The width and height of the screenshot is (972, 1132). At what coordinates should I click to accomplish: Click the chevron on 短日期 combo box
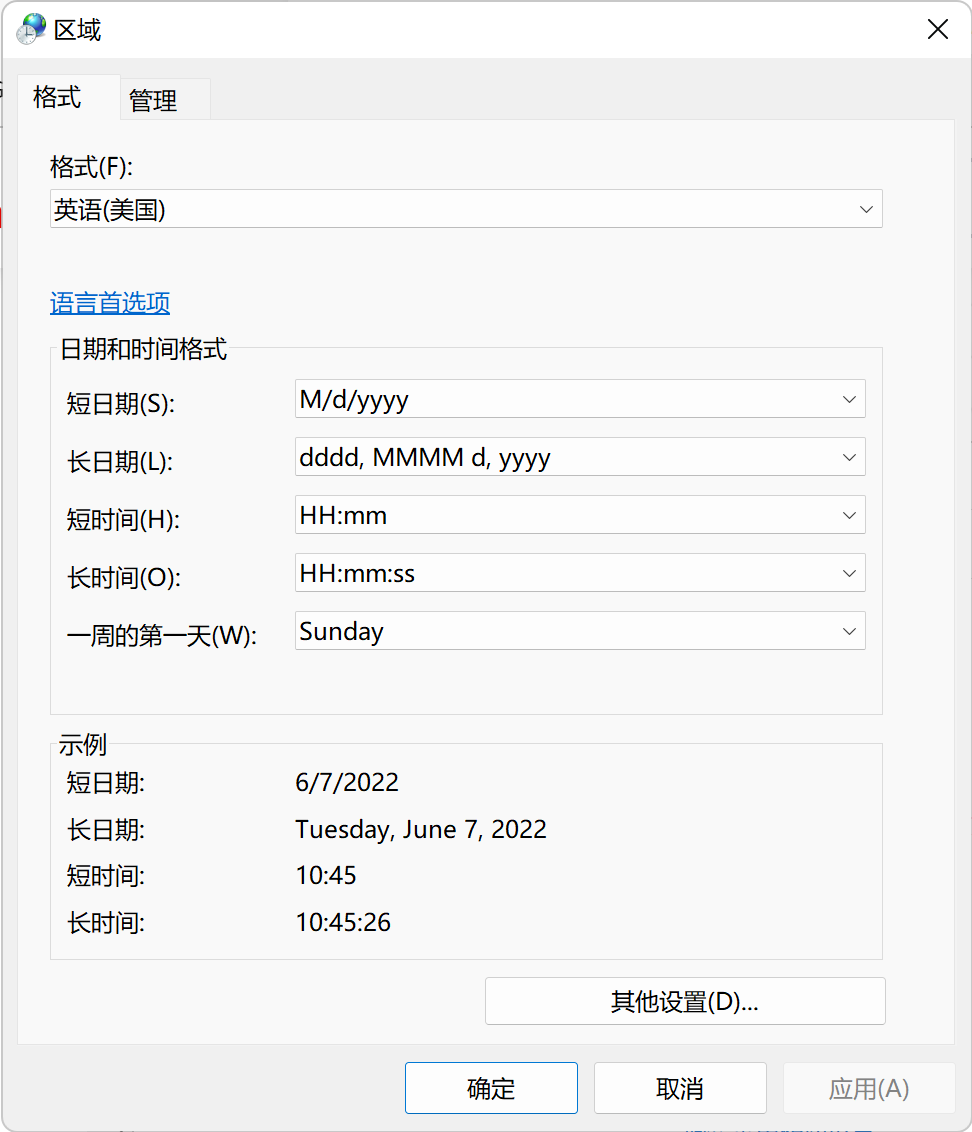pos(849,399)
